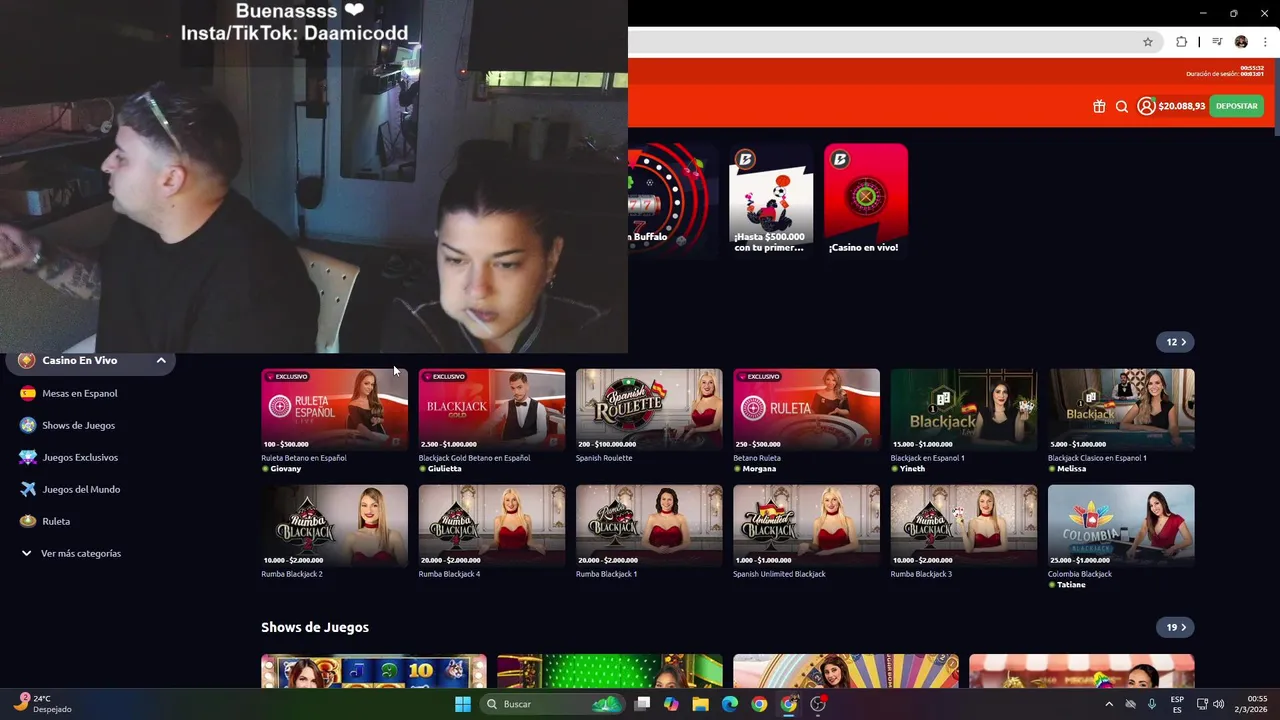Click the $20.088,93 account balance

point(1181,106)
